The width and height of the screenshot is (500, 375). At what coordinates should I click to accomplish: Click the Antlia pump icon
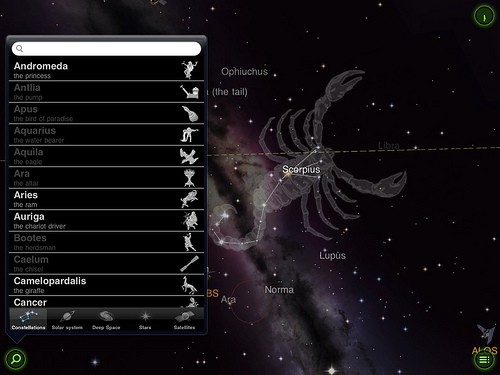[190, 92]
